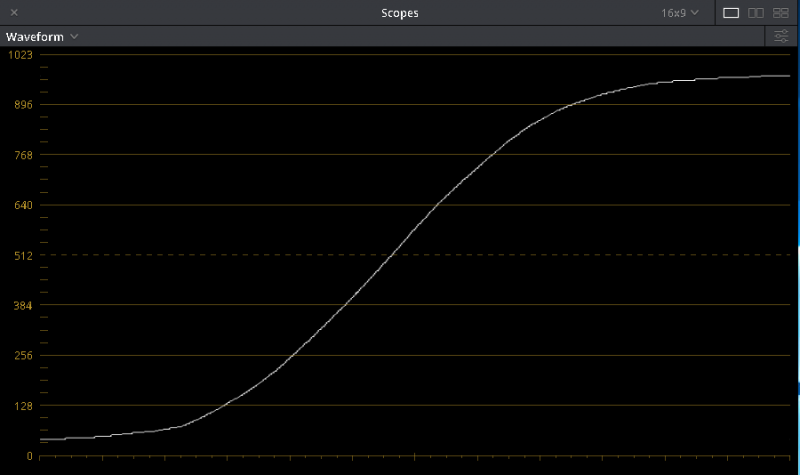The height and width of the screenshot is (475, 800).
Task: Click where the trace crosses the dashed 512 line
Action: point(391,255)
